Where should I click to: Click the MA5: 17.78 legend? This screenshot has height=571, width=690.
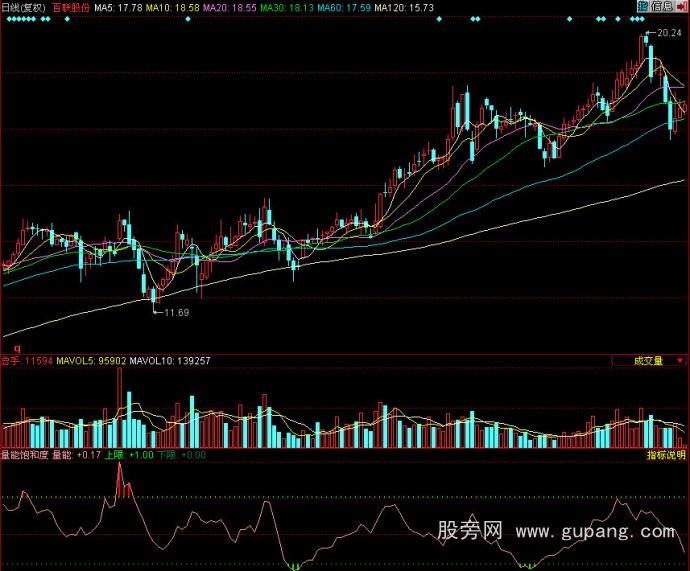click(118, 7)
